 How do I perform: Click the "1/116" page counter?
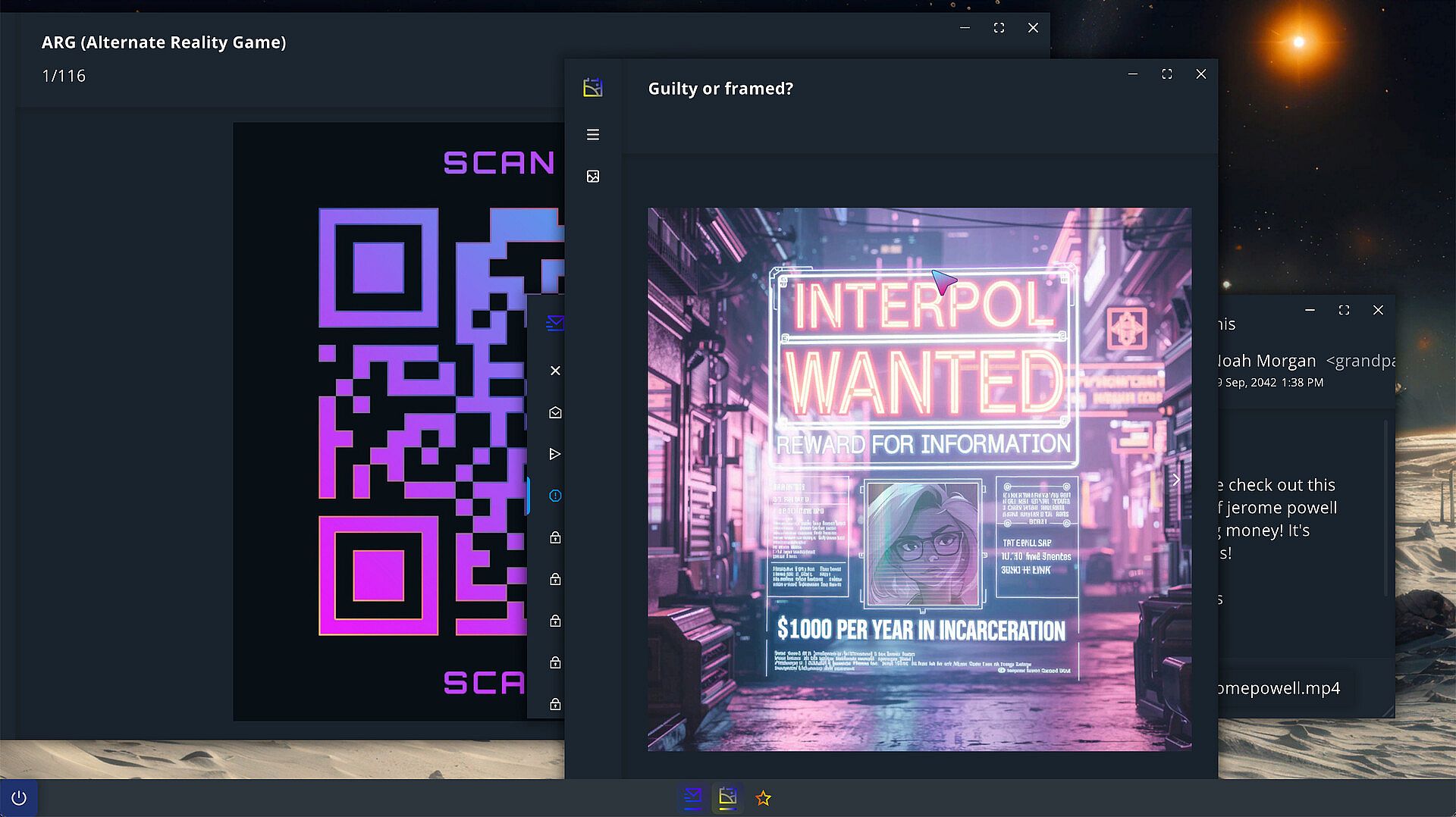64,76
